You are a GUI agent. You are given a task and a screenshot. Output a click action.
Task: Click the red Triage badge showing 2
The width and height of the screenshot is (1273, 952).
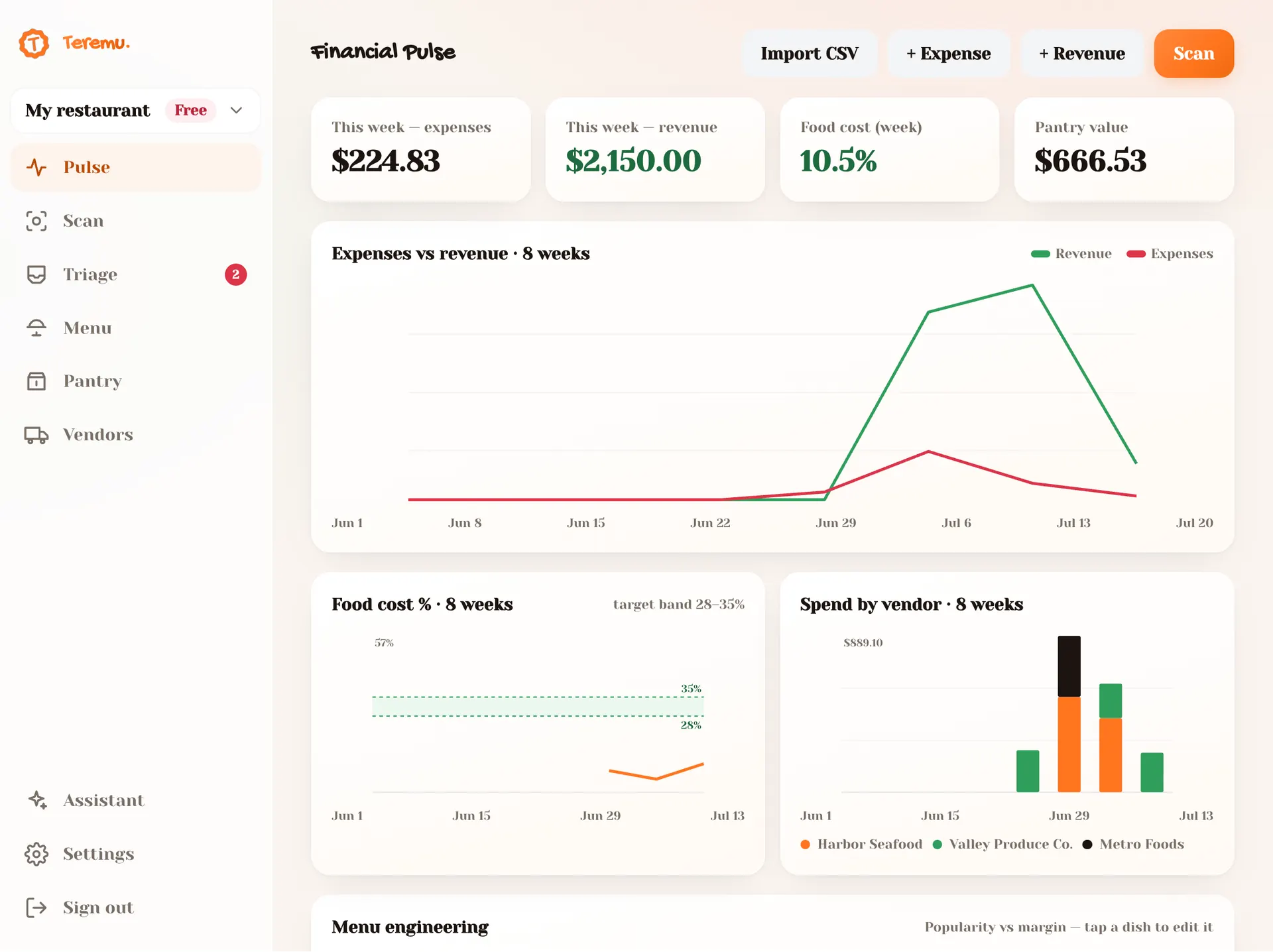(235, 274)
